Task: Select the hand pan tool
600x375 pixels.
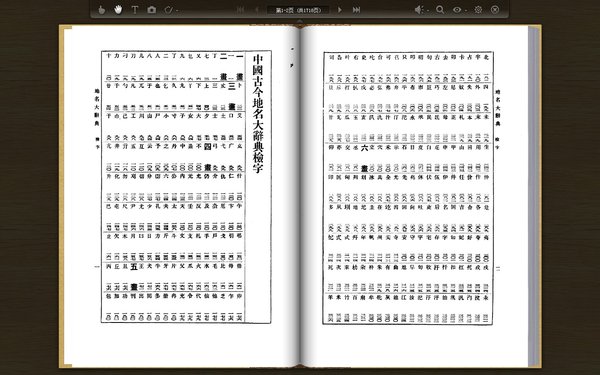Action: pyautogui.click(x=118, y=10)
